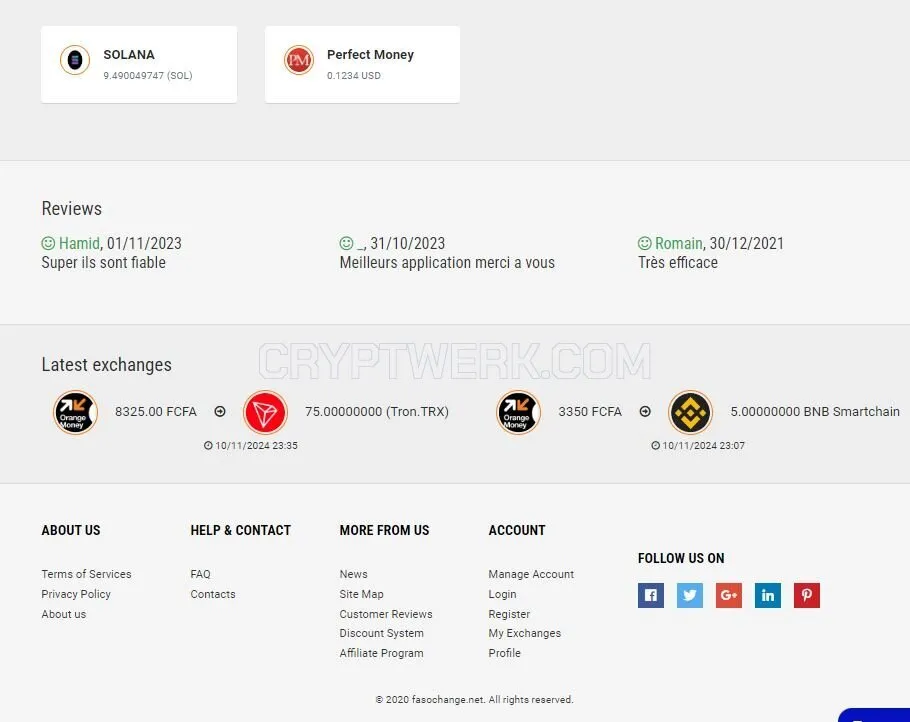Click 'Super ils sont fiable' review text

point(103,262)
